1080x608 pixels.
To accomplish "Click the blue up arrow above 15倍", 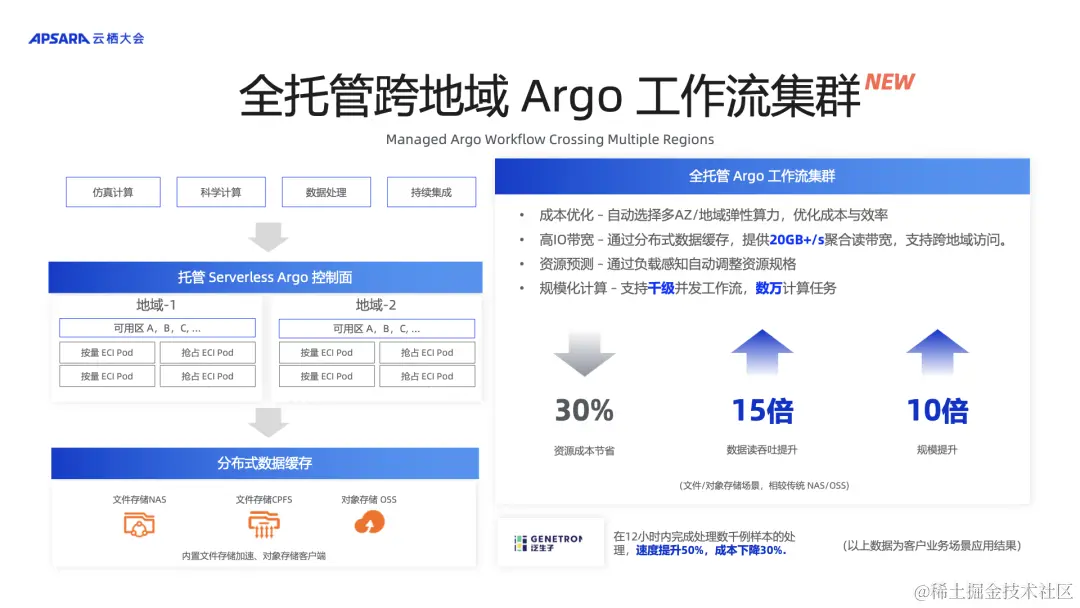I will tap(763, 350).
